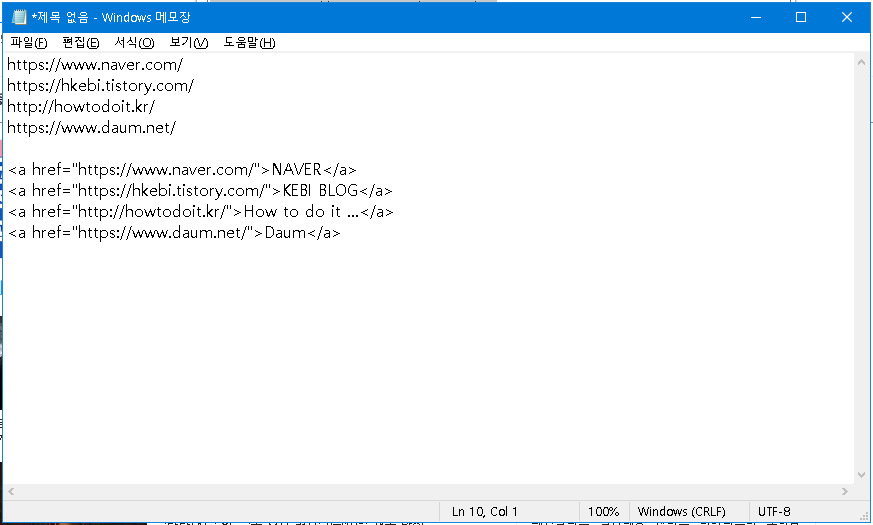Click the 100% zoom status entry
Viewport: 873px width, 525px height.
(x=604, y=512)
